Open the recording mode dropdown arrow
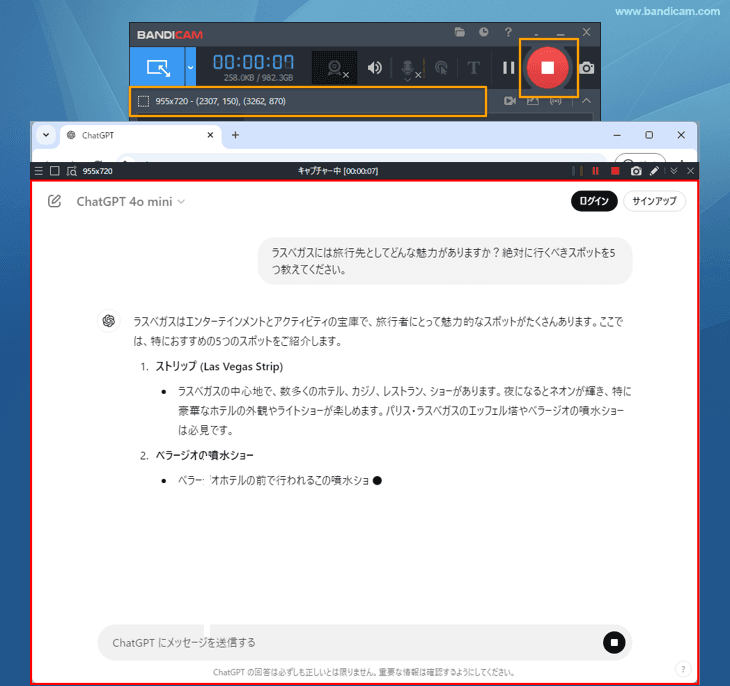This screenshot has height=686, width=730. tap(190, 68)
